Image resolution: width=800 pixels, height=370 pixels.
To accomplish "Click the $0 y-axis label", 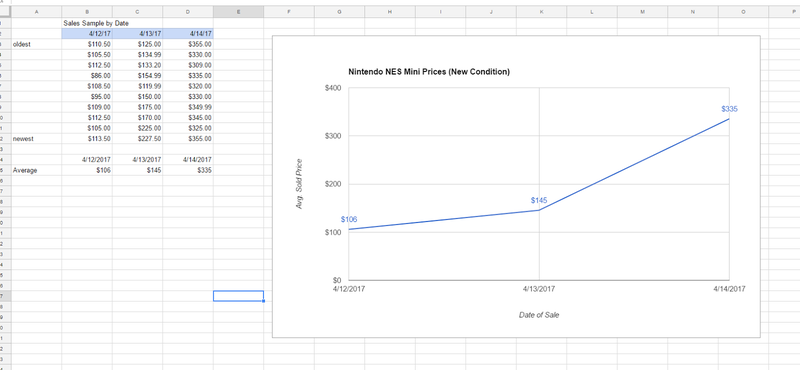I will 336,280.
